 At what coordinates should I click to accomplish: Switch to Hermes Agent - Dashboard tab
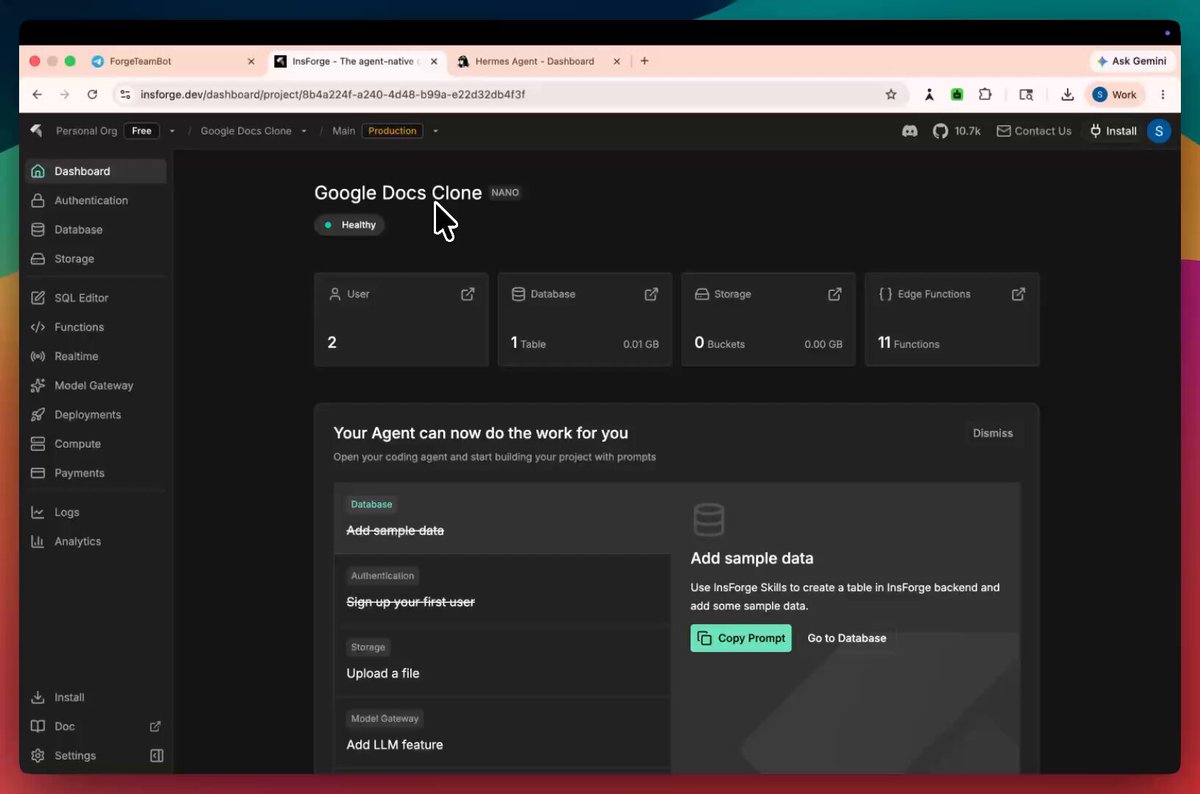coord(534,61)
